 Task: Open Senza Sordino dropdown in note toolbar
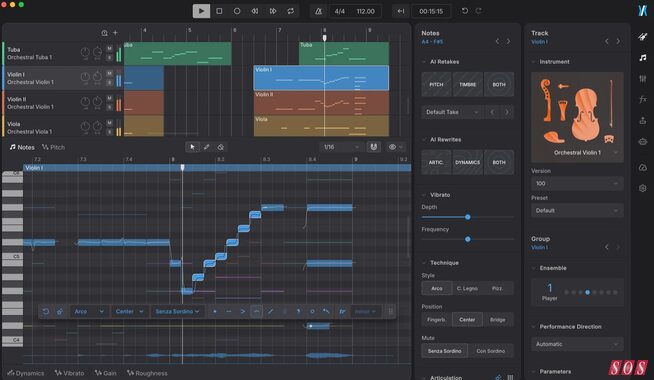pos(177,312)
